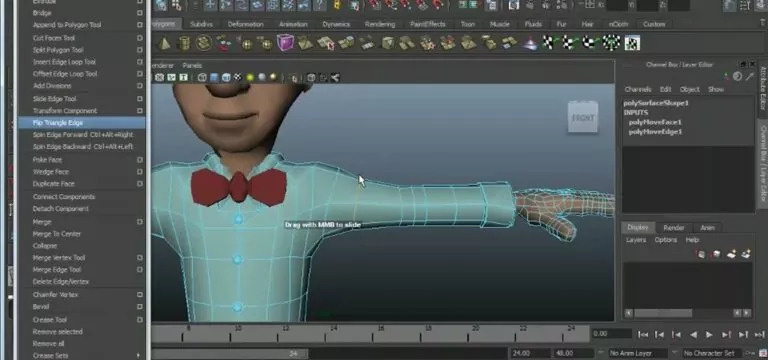Switch to the Deformation shelf tab
The width and height of the screenshot is (768, 360).
coord(245,24)
